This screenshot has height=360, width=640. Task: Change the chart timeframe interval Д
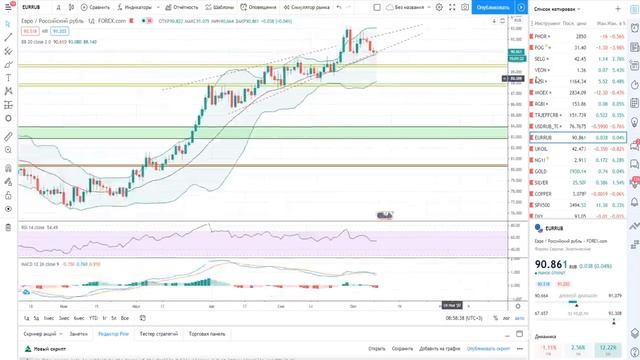coord(58,7)
